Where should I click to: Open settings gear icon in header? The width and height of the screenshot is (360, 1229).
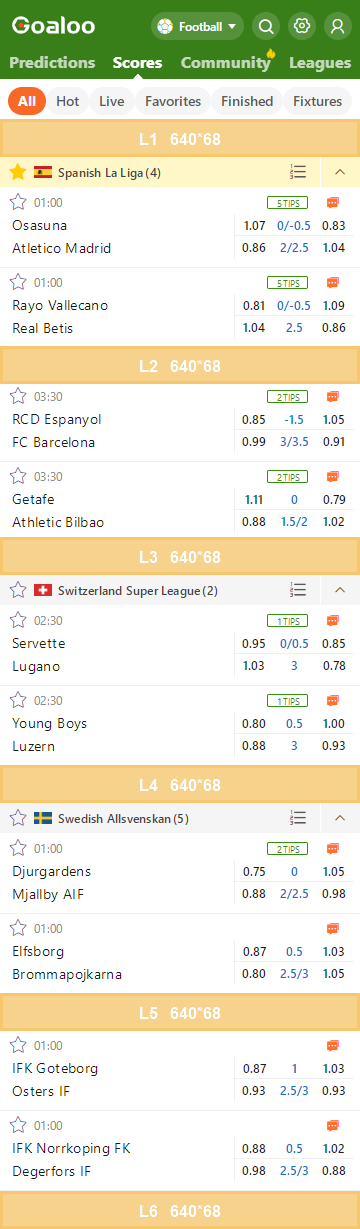(x=301, y=26)
